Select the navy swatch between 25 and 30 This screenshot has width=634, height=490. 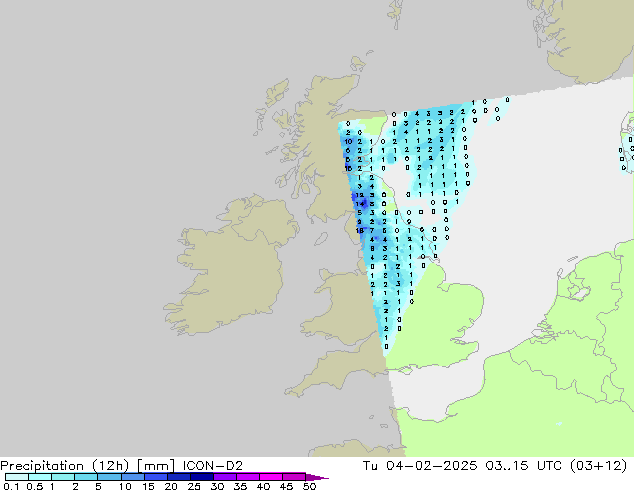(202, 477)
